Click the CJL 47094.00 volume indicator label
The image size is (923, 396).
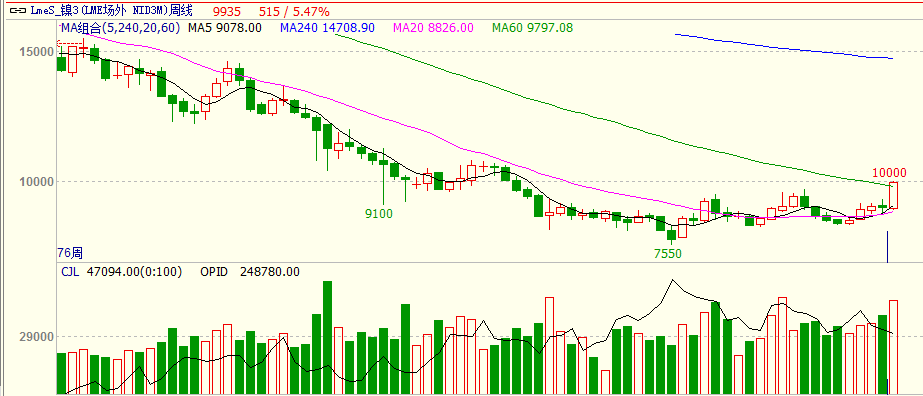[x=122, y=272]
